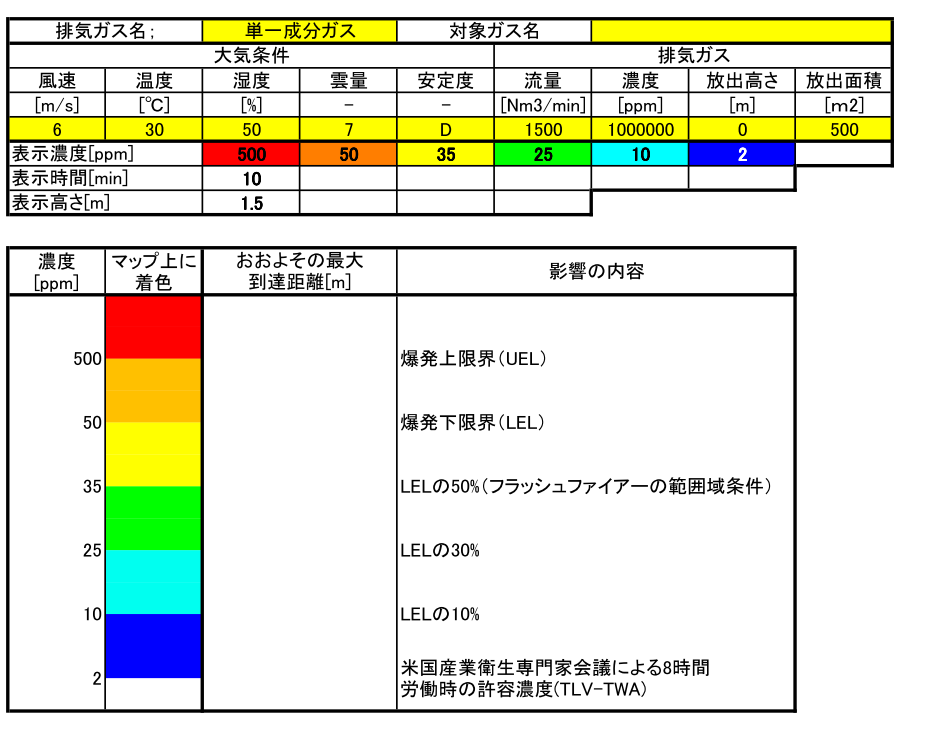927x747 pixels.
Task: Click the 湿度 column header
Action: point(251,80)
